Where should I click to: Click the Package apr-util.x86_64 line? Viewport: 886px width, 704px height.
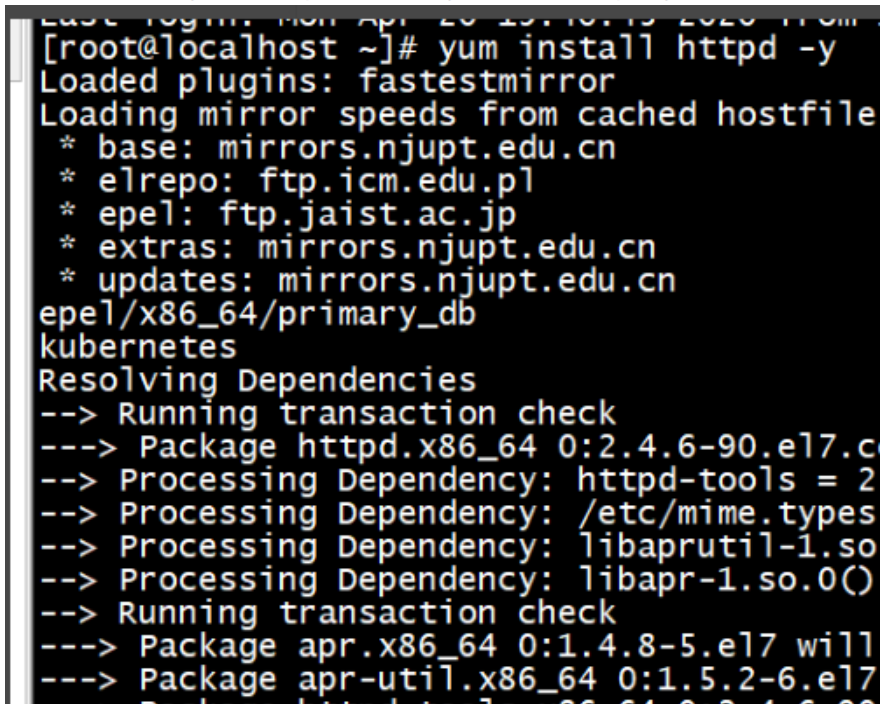[457, 680]
